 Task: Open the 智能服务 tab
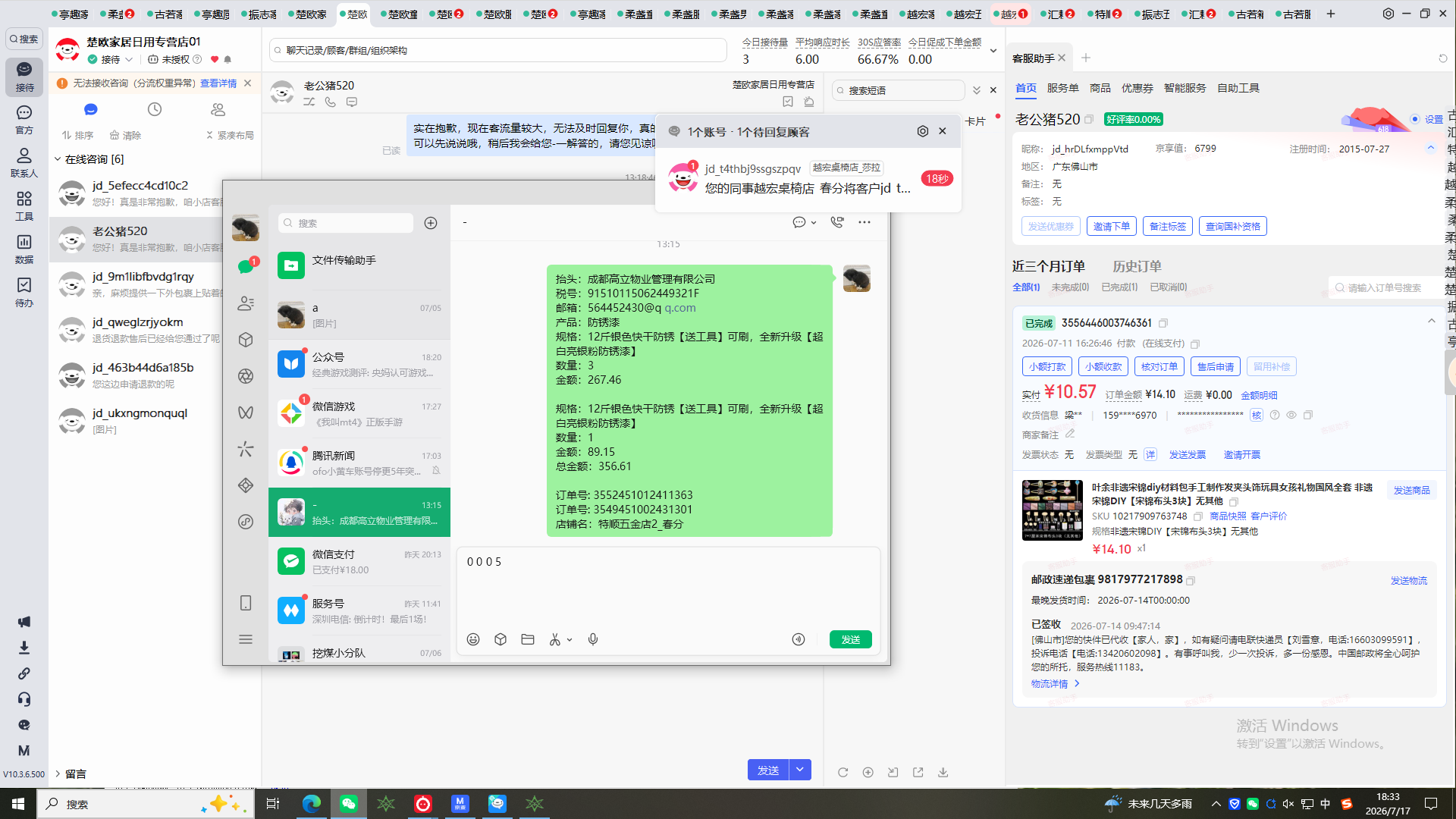point(1185,88)
